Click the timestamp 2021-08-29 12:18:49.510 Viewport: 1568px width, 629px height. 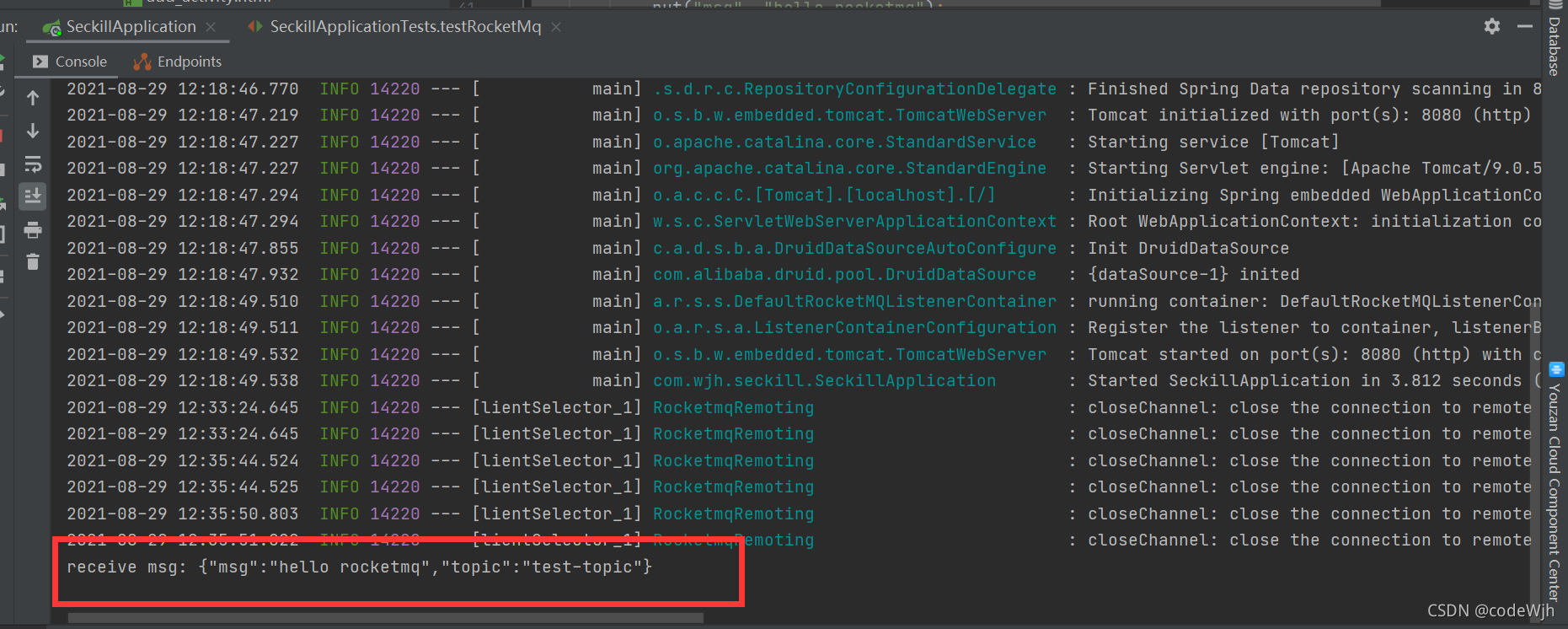[183, 302]
